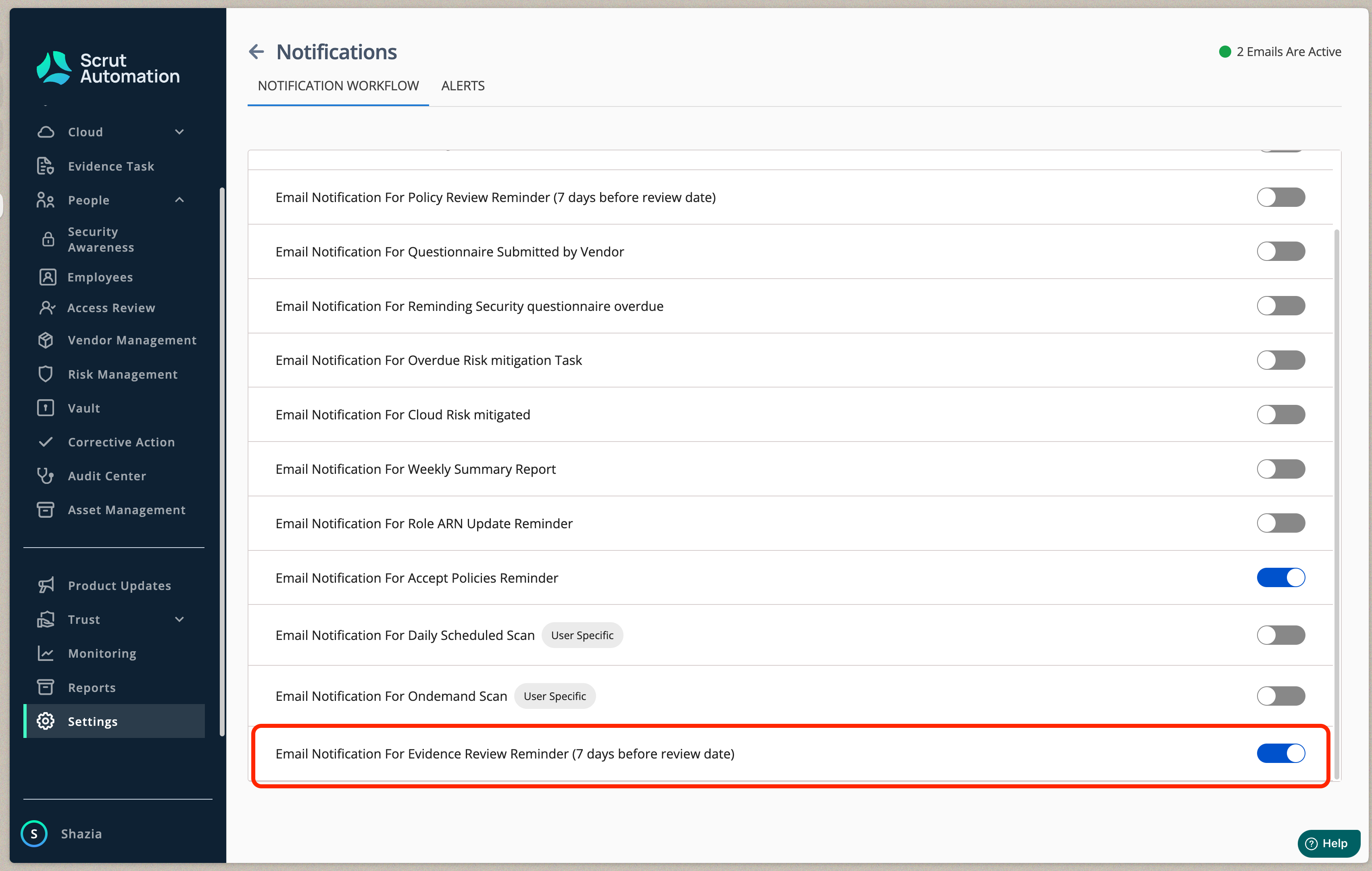Click the Vault icon
The height and width of the screenshot is (871, 1372).
coord(46,408)
